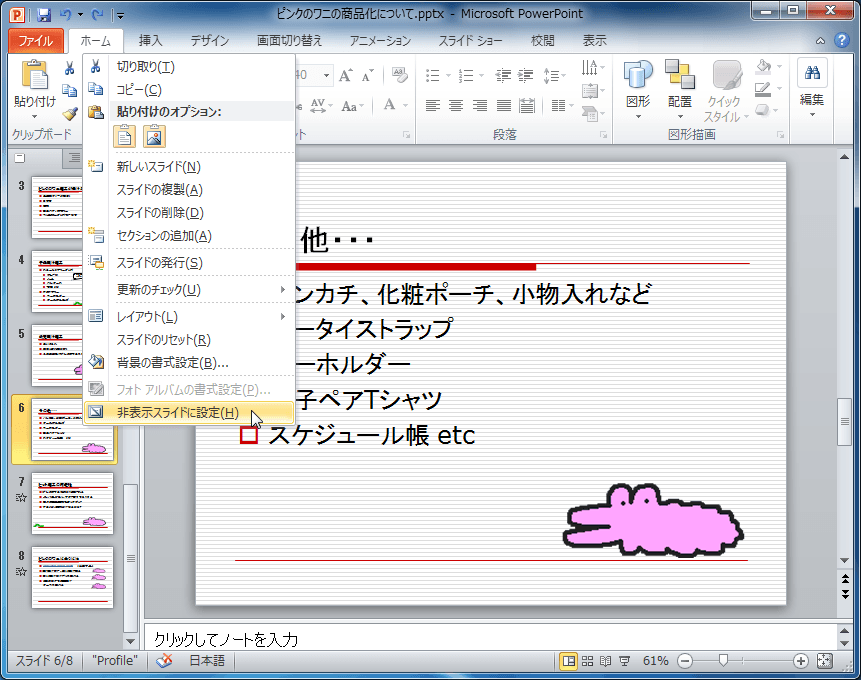Click zoom out minus button

pos(685,661)
